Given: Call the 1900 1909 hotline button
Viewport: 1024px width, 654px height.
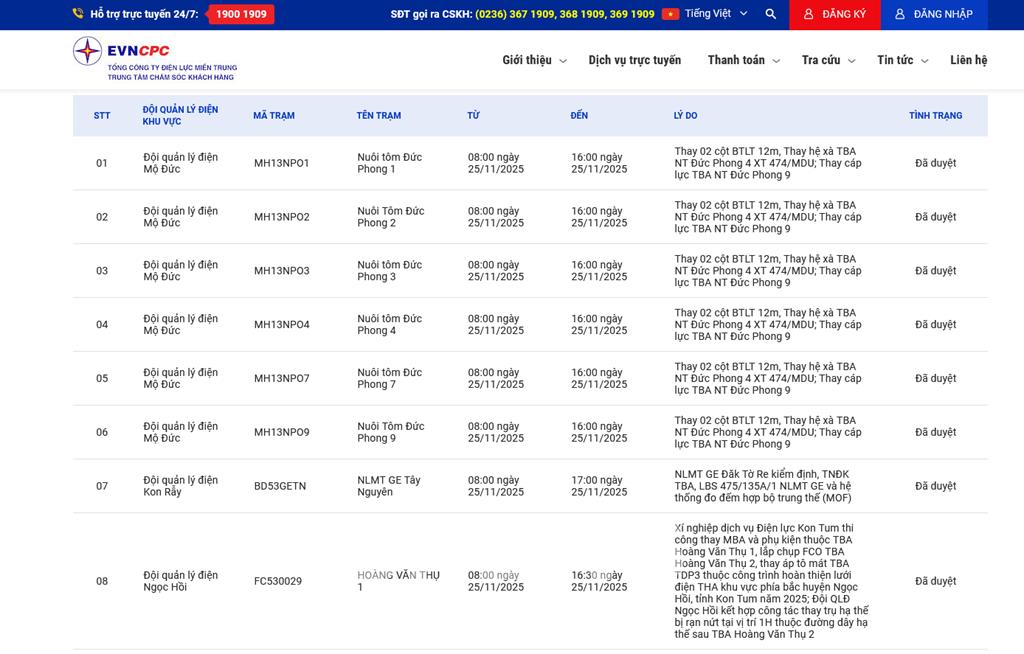Looking at the screenshot, I should point(241,14).
